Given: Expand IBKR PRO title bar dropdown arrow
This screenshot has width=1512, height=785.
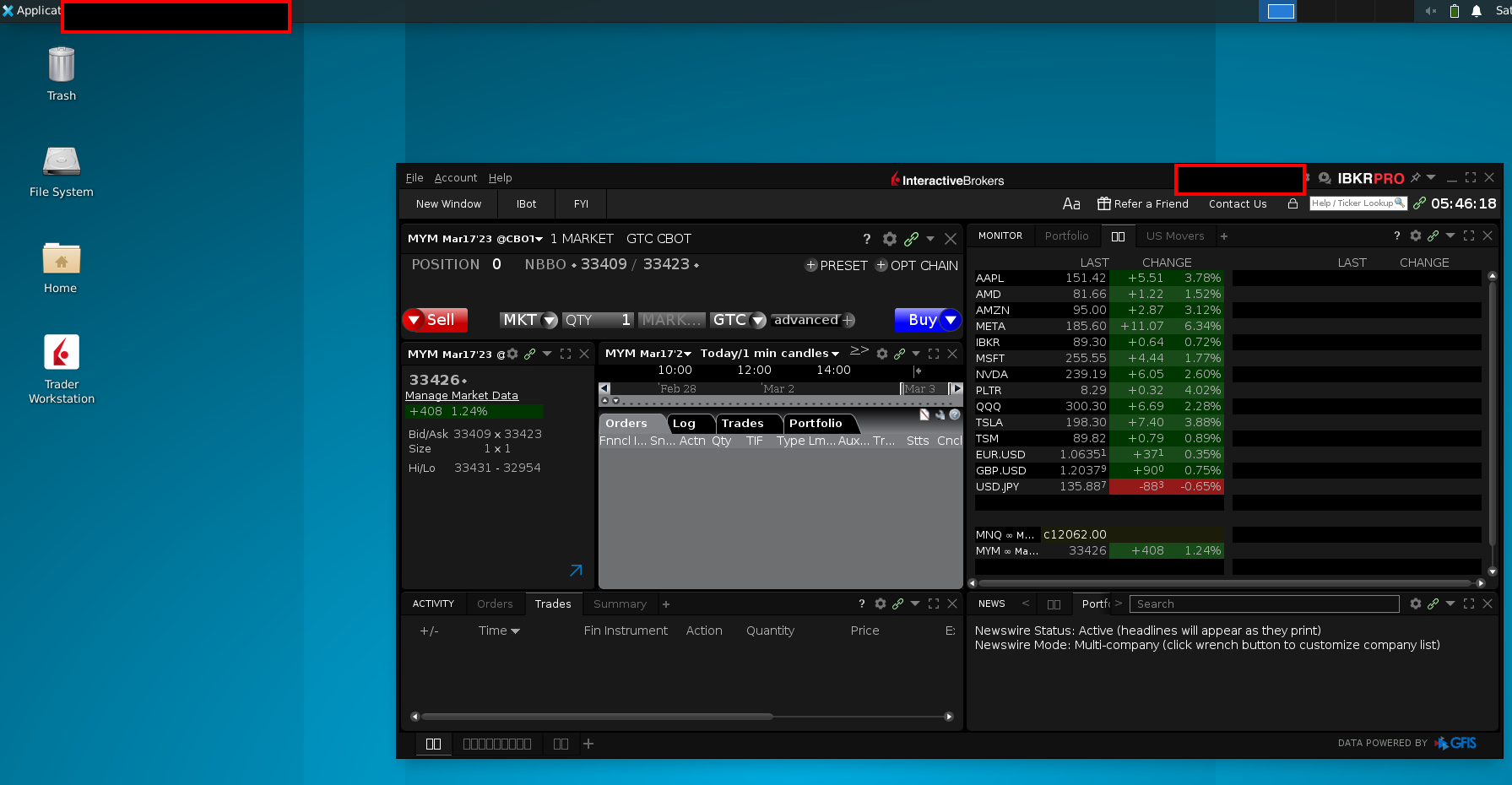Looking at the screenshot, I should pos(1431,177).
